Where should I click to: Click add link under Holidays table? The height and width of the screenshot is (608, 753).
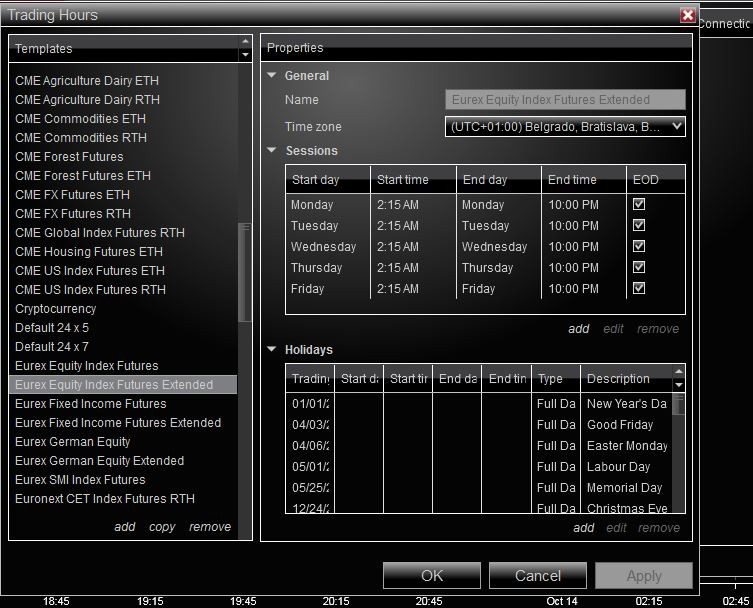[x=583, y=528]
